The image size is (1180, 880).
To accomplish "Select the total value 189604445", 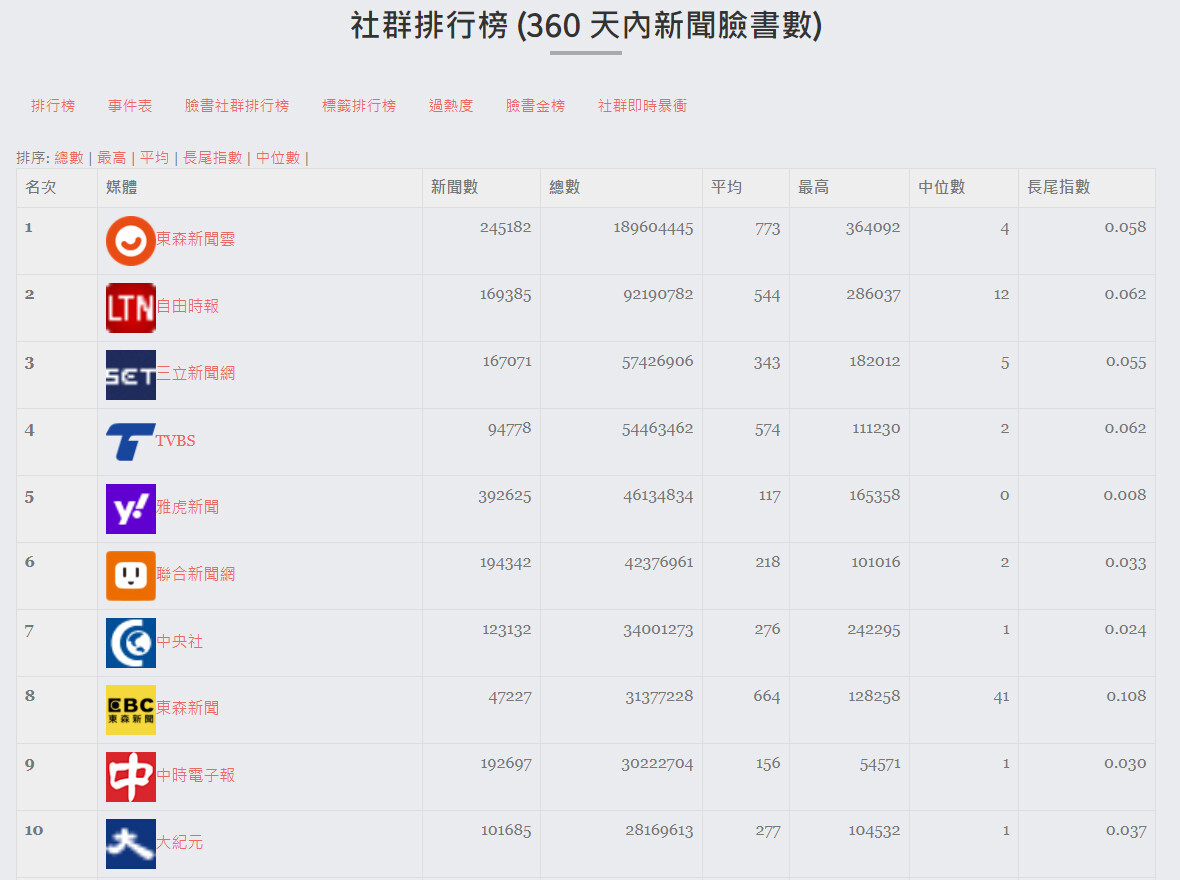I will pyautogui.click(x=653, y=227).
